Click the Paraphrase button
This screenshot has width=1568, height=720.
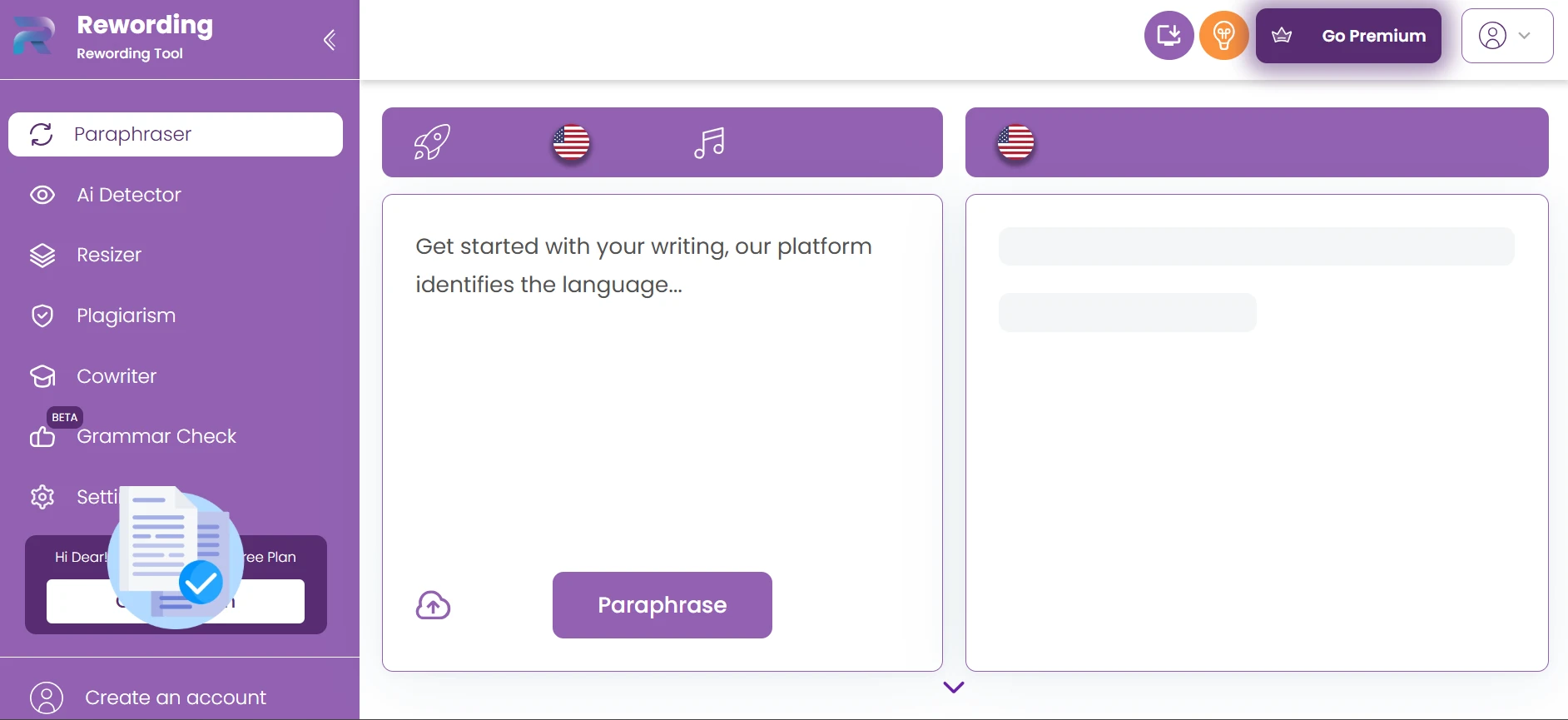coord(662,605)
